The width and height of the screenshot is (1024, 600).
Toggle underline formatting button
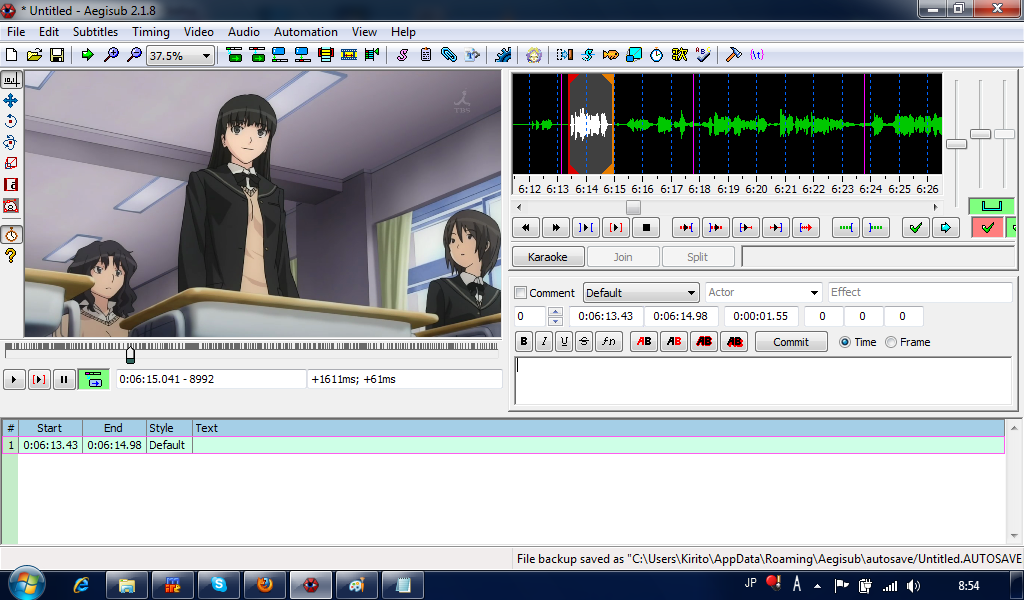click(564, 341)
